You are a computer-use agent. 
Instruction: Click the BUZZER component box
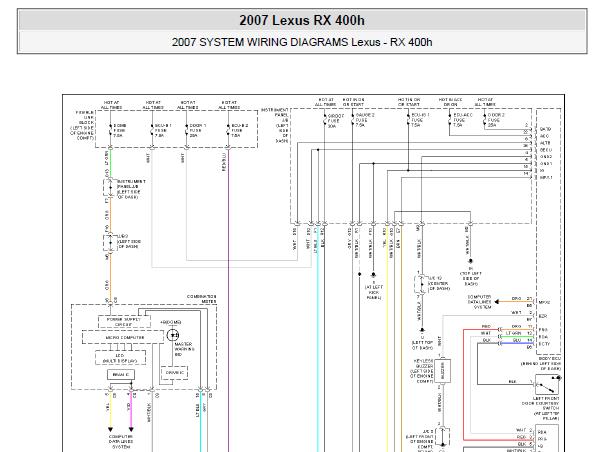[442, 371]
